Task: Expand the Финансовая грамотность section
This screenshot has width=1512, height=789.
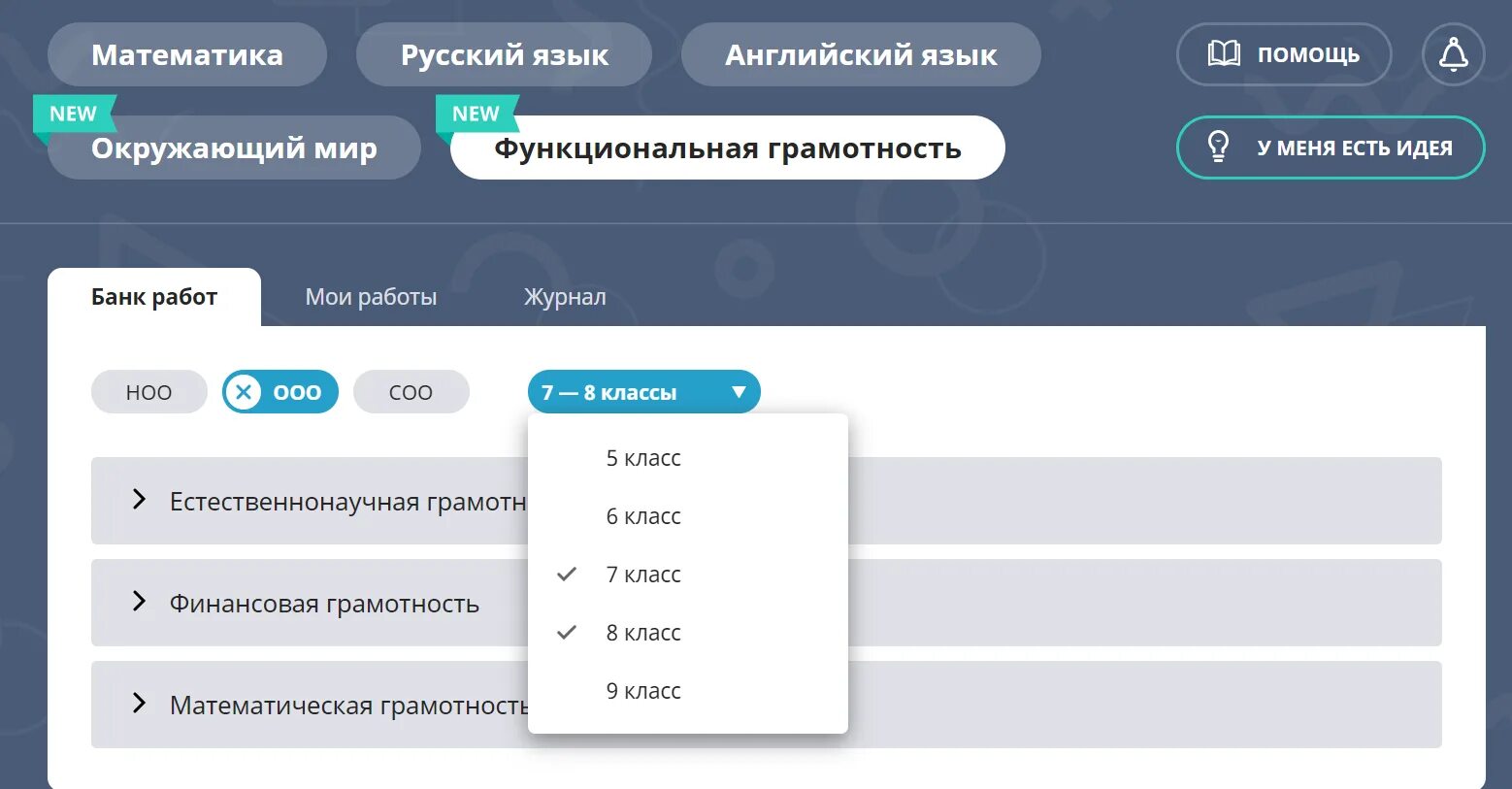Action: pos(138,603)
